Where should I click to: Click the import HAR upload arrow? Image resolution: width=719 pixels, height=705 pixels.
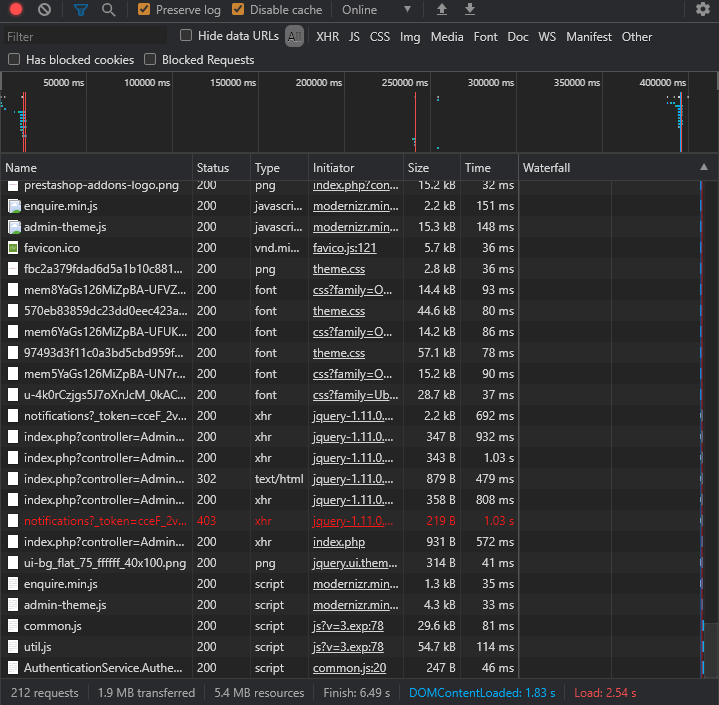tap(442, 10)
